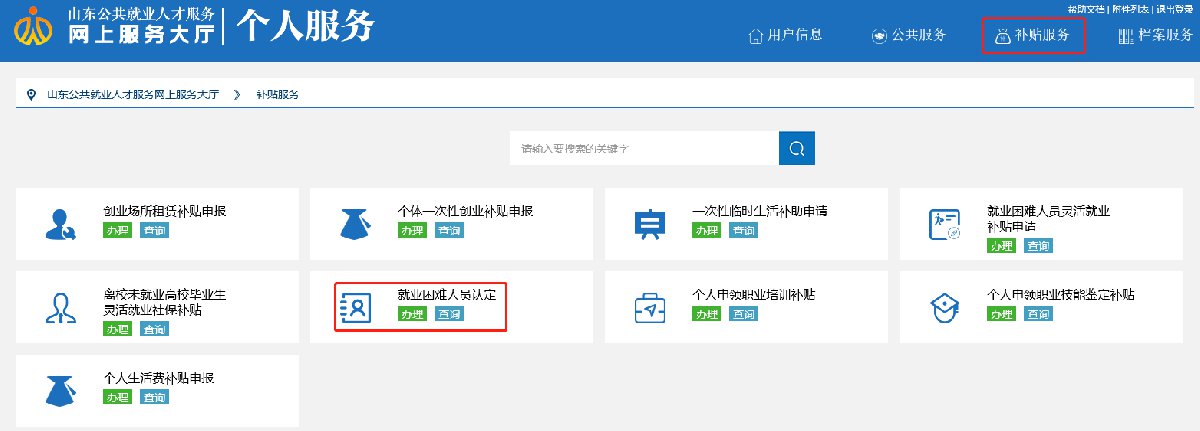Click the 个人申领职业技能鉴定补贴 title text
The height and width of the screenshot is (431, 1200).
[x=1061, y=295]
